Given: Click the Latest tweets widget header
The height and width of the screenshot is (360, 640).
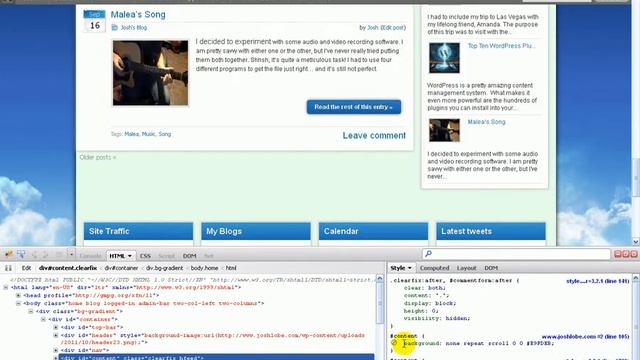Looking at the screenshot, I should click(491, 231).
